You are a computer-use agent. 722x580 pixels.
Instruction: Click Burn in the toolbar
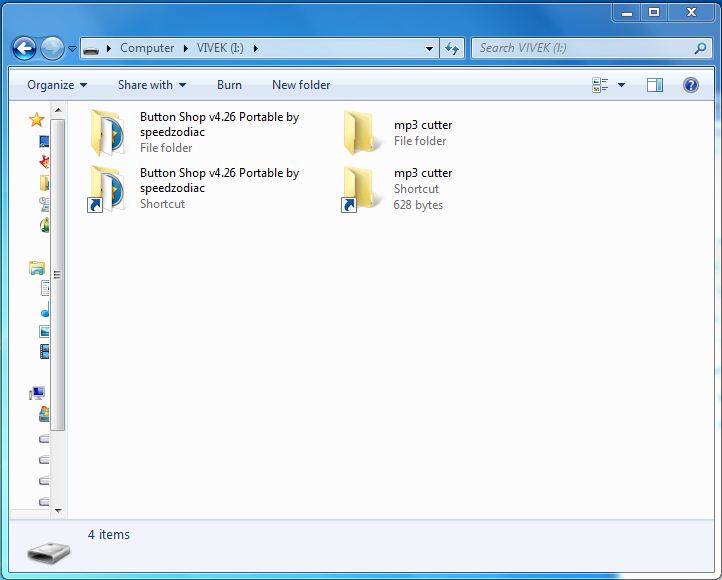click(229, 85)
